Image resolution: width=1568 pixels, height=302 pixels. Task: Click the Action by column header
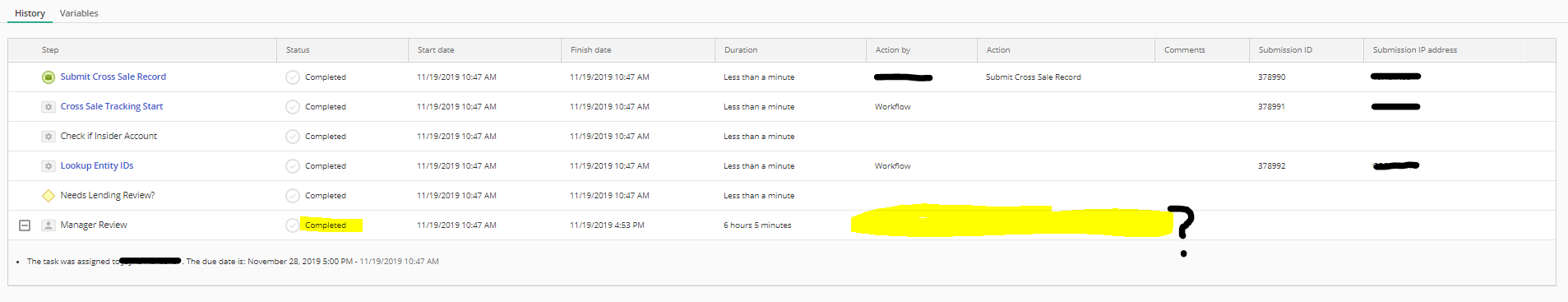[893, 50]
